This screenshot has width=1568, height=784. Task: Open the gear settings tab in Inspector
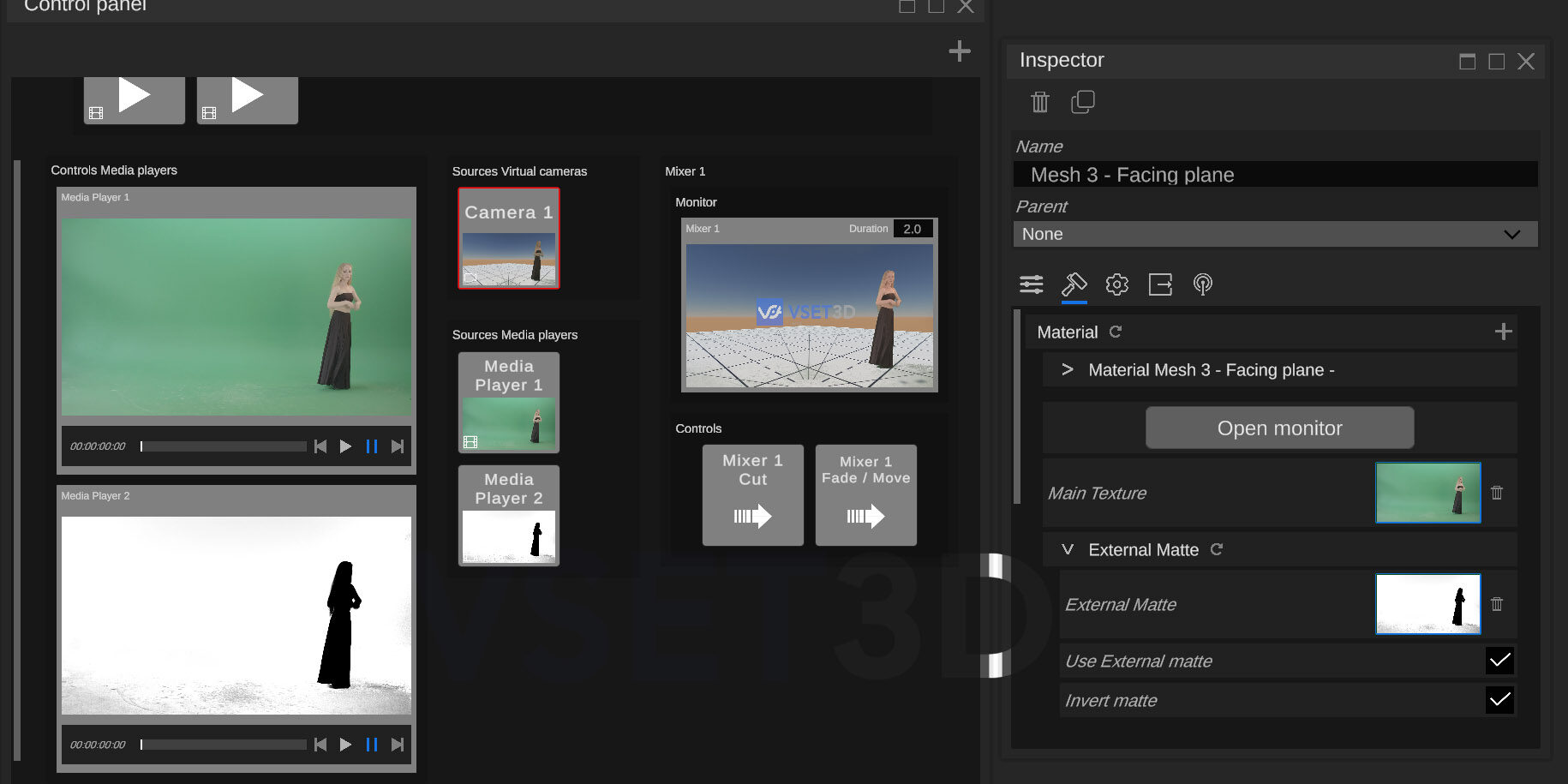1116,284
